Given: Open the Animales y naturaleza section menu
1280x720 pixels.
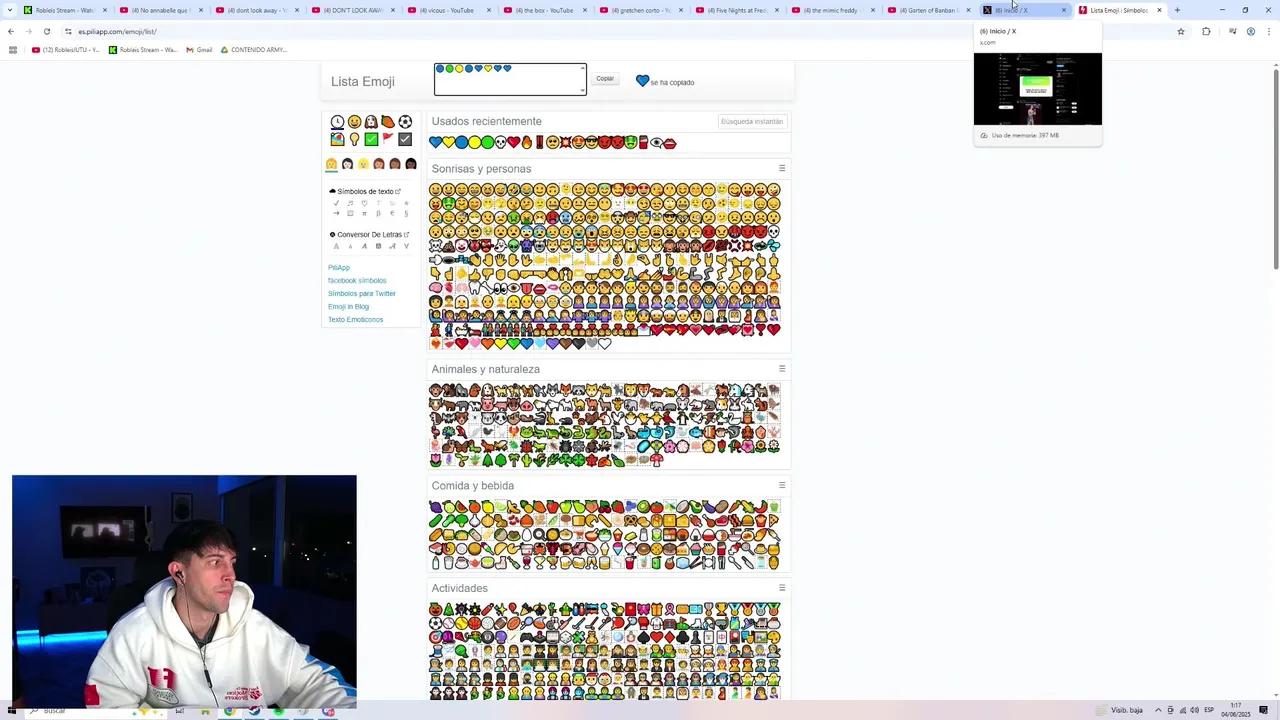Looking at the screenshot, I should pyautogui.click(x=782, y=368).
